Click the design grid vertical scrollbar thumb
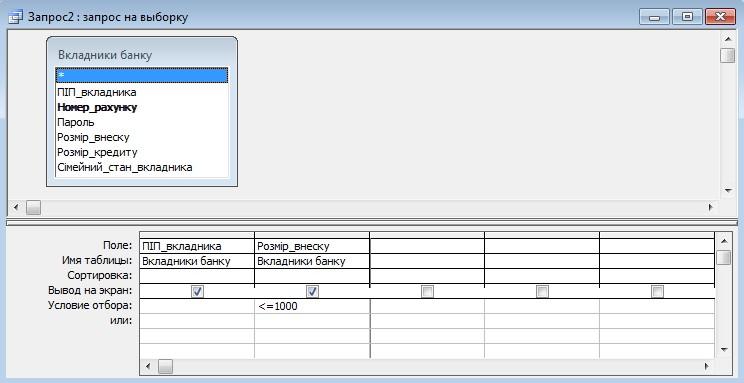Viewport: 744px width, 383px height. point(724,258)
